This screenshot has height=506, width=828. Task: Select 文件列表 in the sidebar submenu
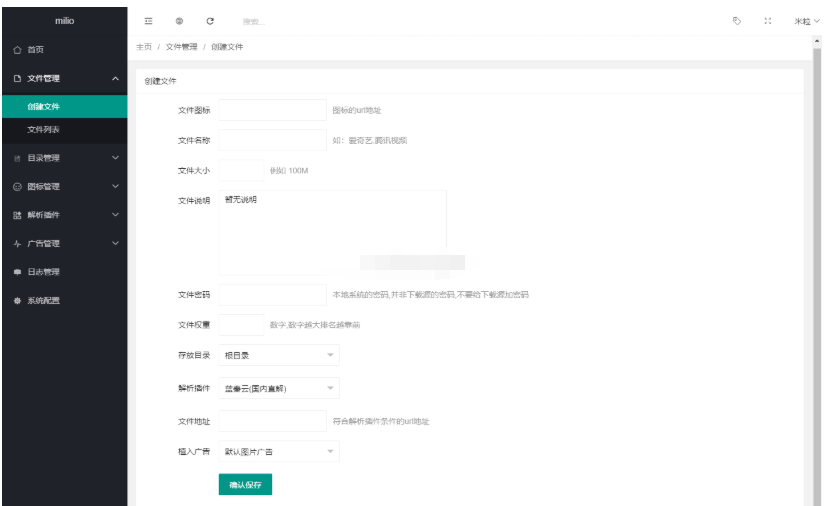click(x=64, y=129)
